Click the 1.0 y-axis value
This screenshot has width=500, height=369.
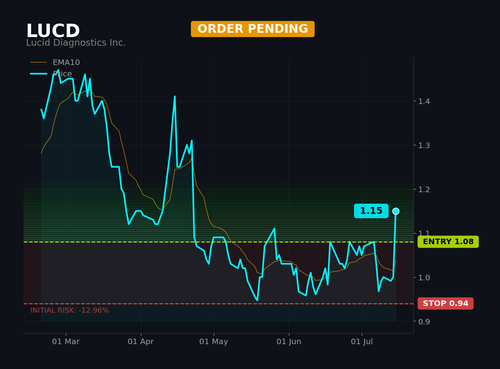(x=424, y=278)
